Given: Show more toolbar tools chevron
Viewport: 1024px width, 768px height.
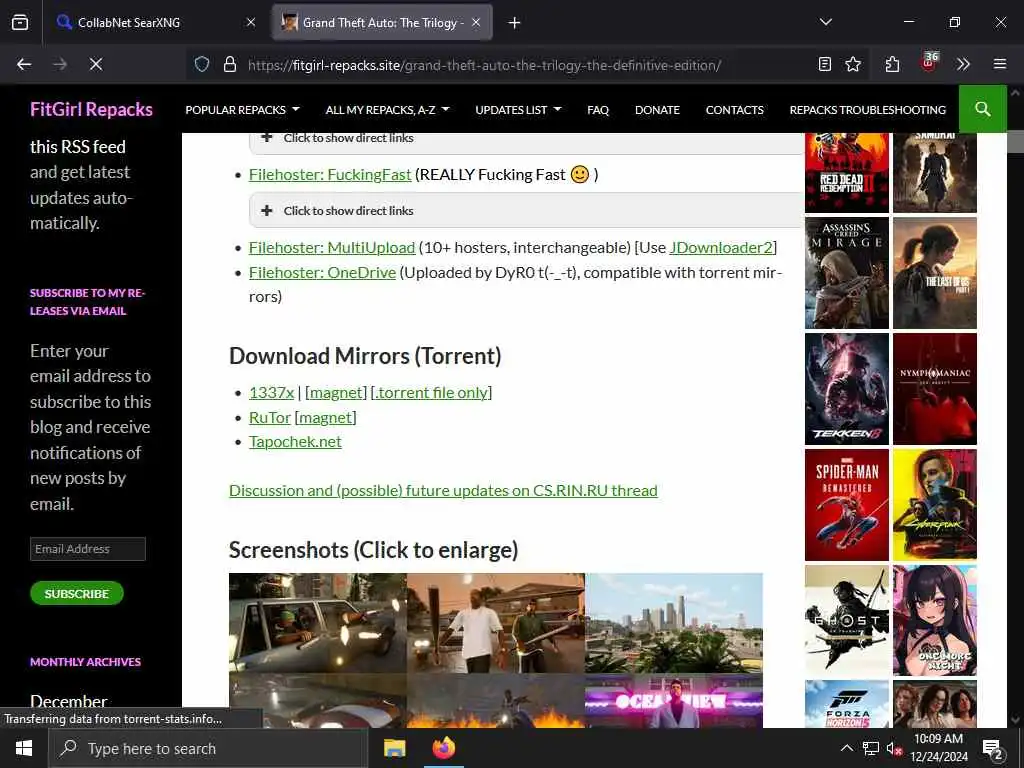Looking at the screenshot, I should click(x=963, y=64).
